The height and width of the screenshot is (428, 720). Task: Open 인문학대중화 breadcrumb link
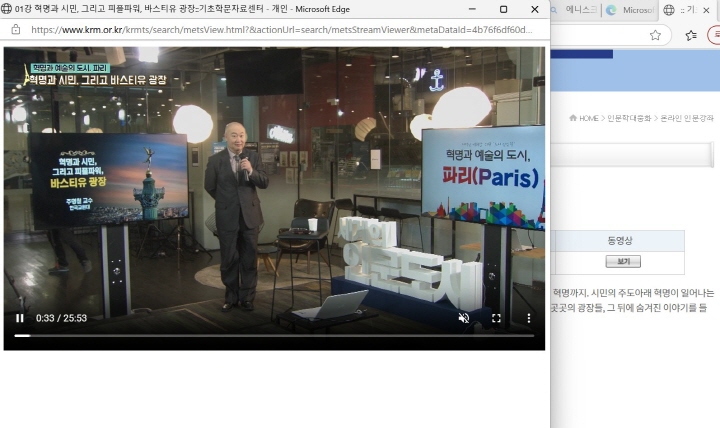click(629, 118)
